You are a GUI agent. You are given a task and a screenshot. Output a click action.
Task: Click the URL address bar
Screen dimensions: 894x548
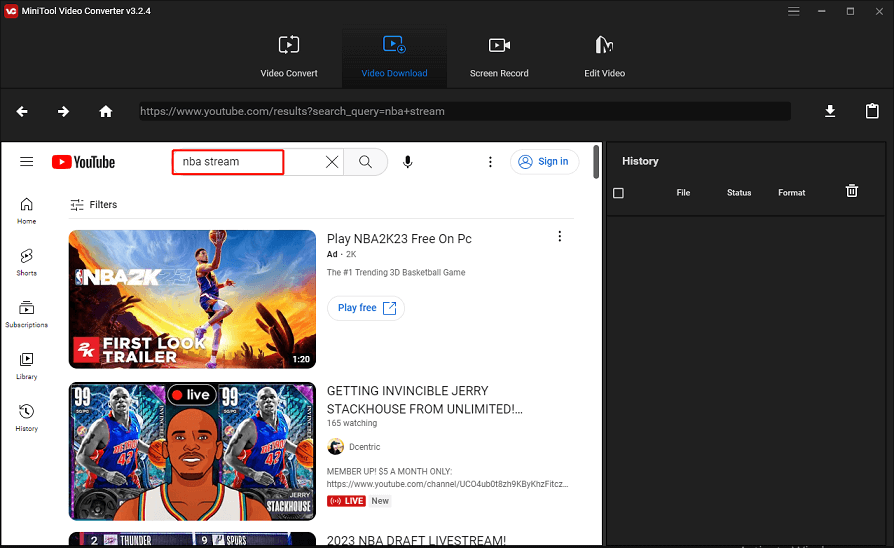click(465, 111)
